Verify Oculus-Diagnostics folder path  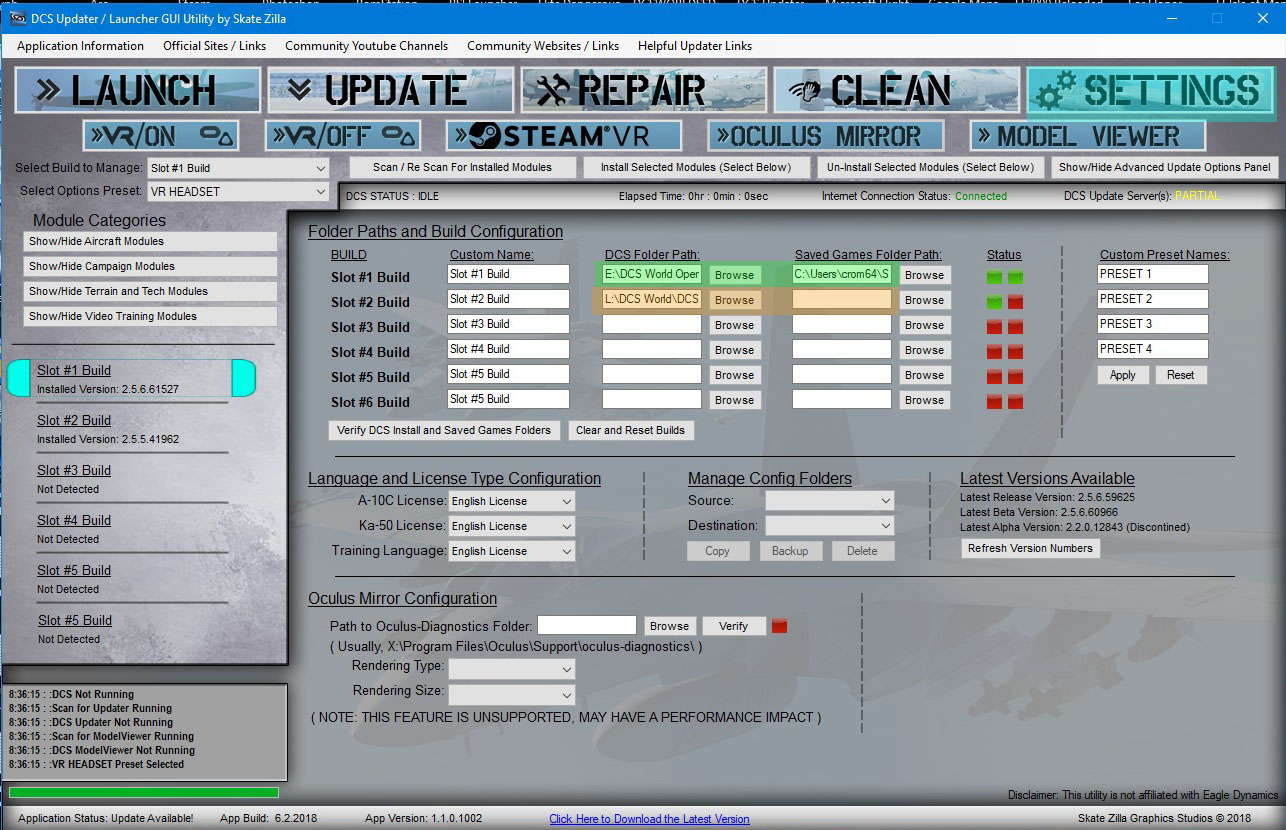(x=733, y=626)
